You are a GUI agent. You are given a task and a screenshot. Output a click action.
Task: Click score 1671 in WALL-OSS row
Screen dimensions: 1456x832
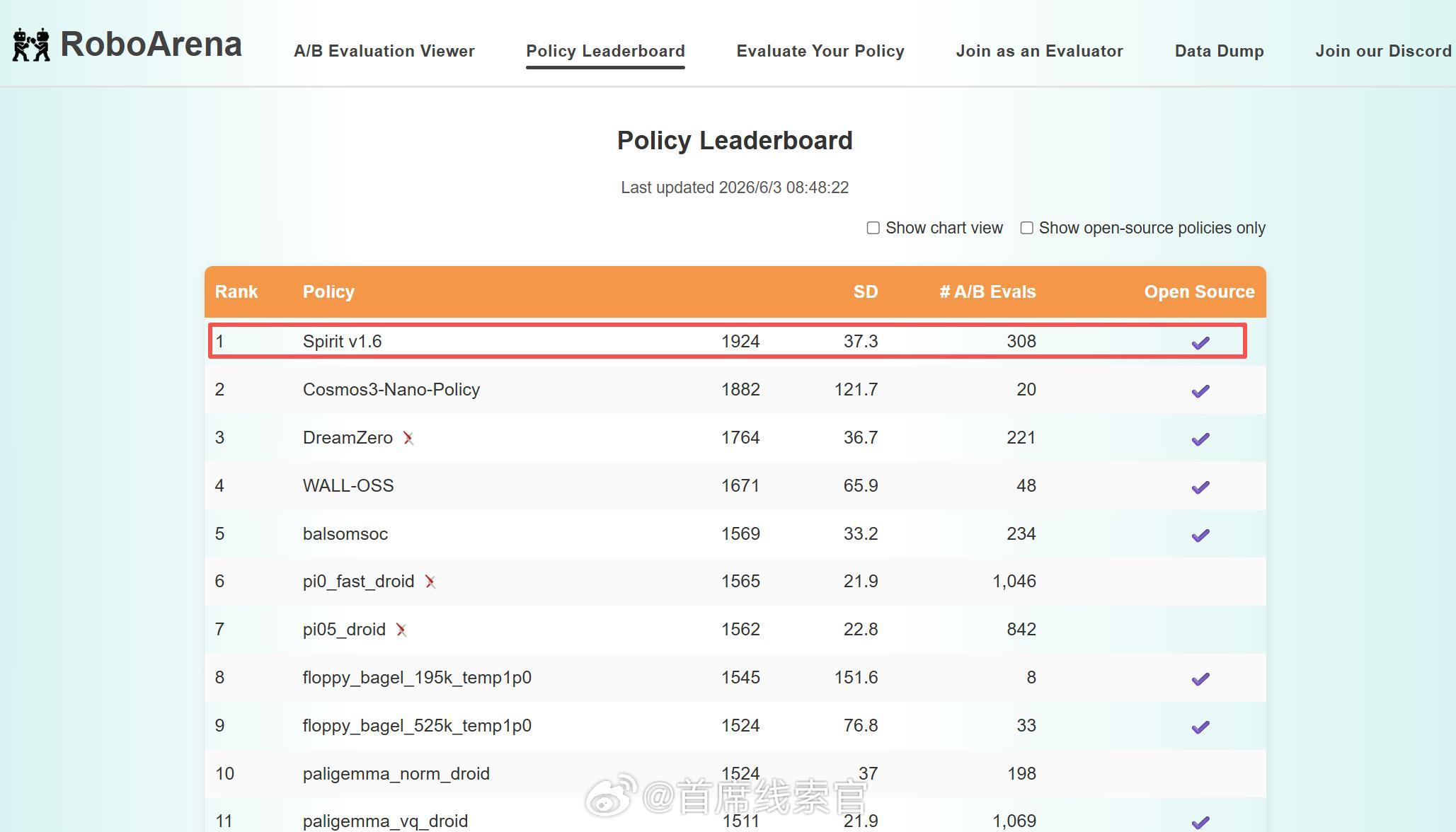pyautogui.click(x=740, y=485)
